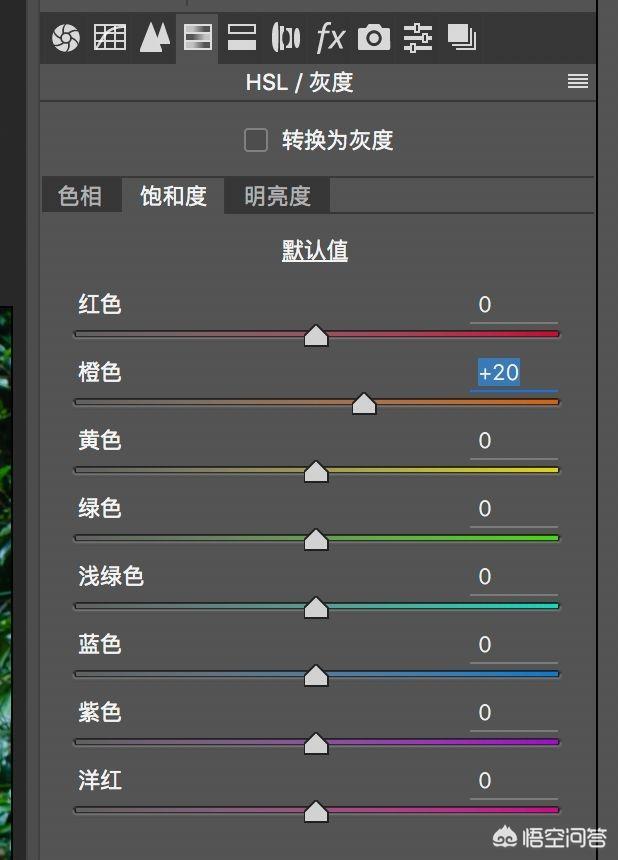Screen dimensions: 618x860
Task: Switch to the 明亮度 tab
Action: (277, 196)
